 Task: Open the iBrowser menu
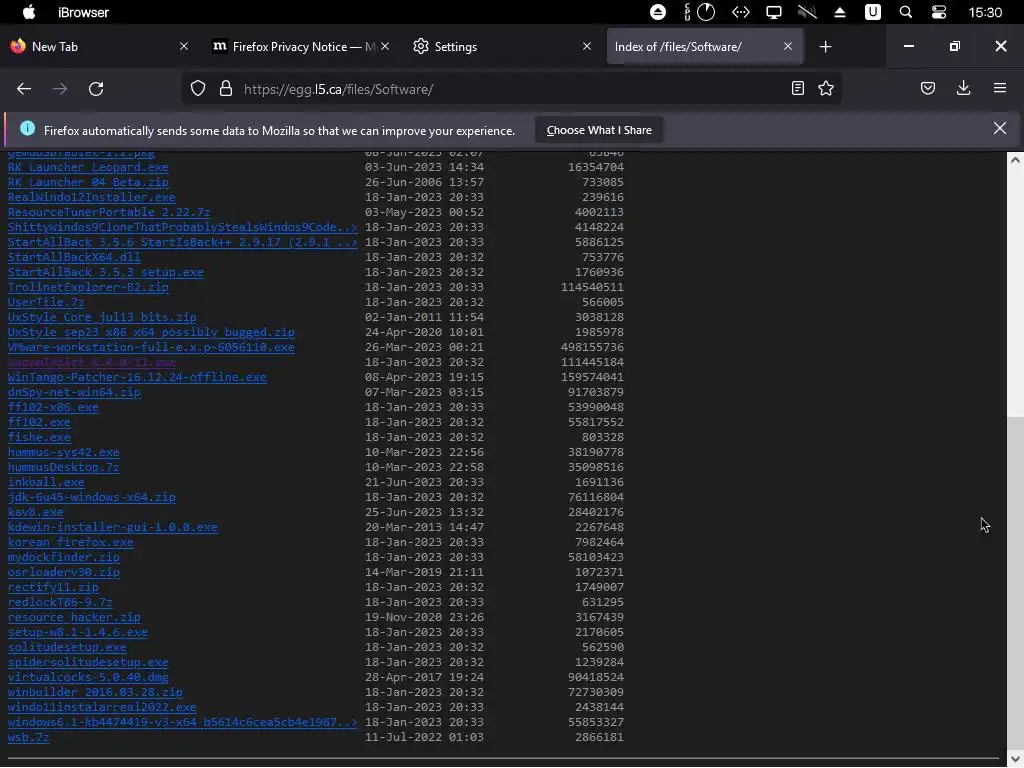coord(83,12)
